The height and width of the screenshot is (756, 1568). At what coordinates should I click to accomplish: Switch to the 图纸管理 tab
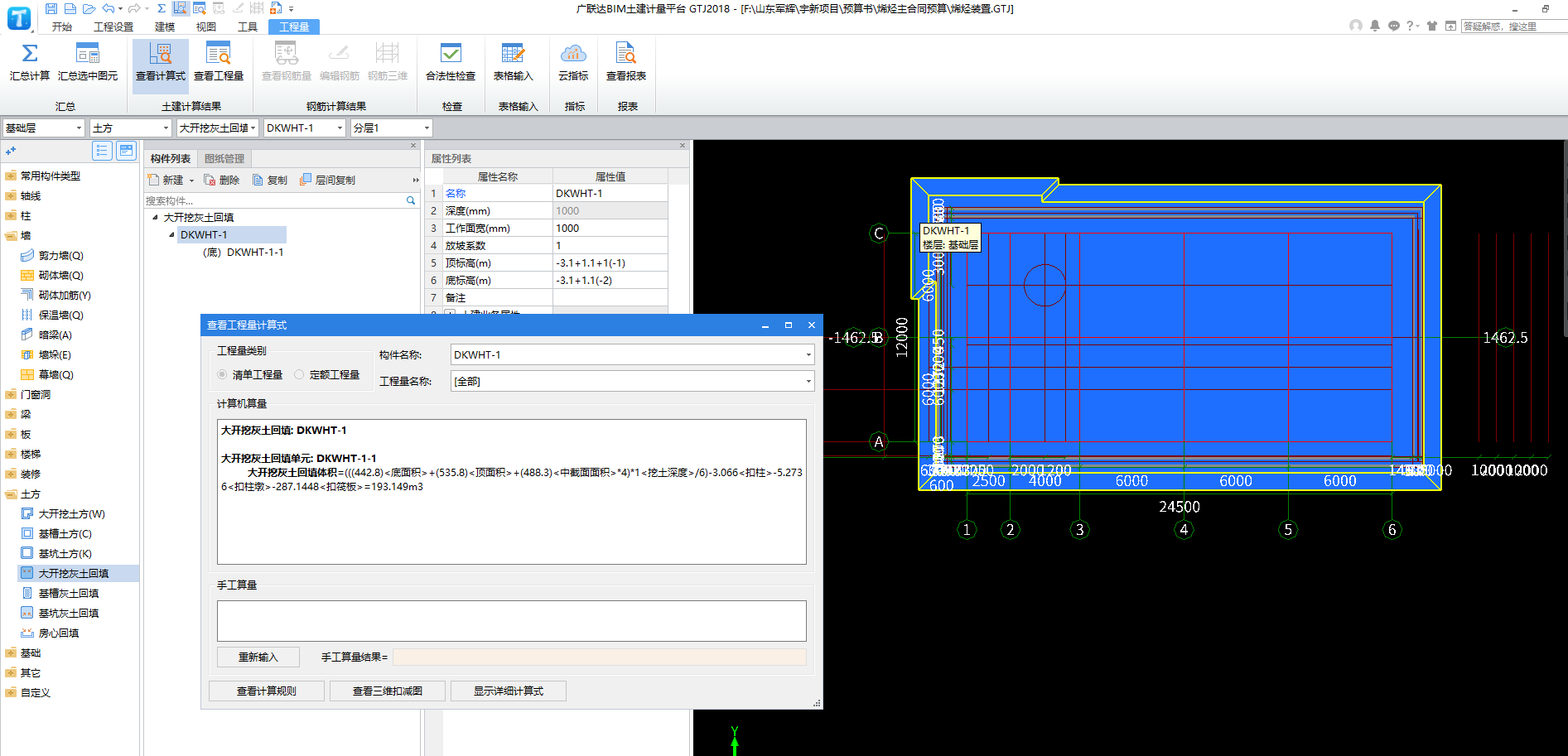pyautogui.click(x=224, y=158)
